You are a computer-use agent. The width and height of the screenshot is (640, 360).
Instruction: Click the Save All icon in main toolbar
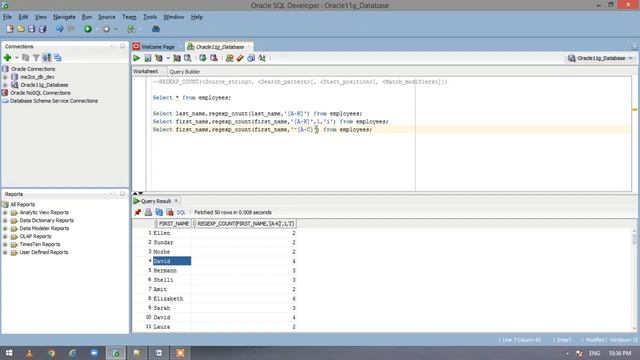point(42,29)
